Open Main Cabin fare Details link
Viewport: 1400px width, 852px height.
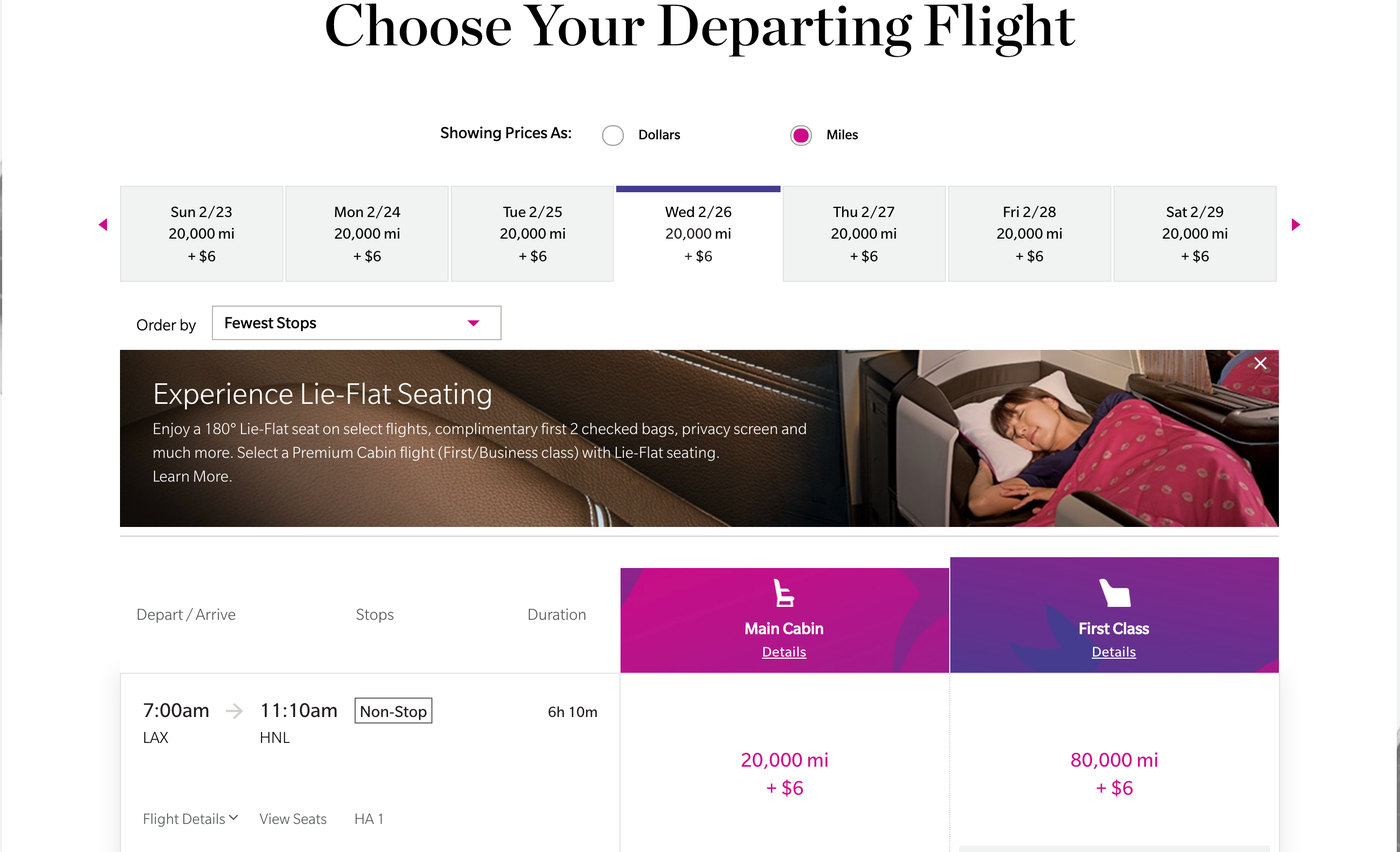(x=784, y=651)
